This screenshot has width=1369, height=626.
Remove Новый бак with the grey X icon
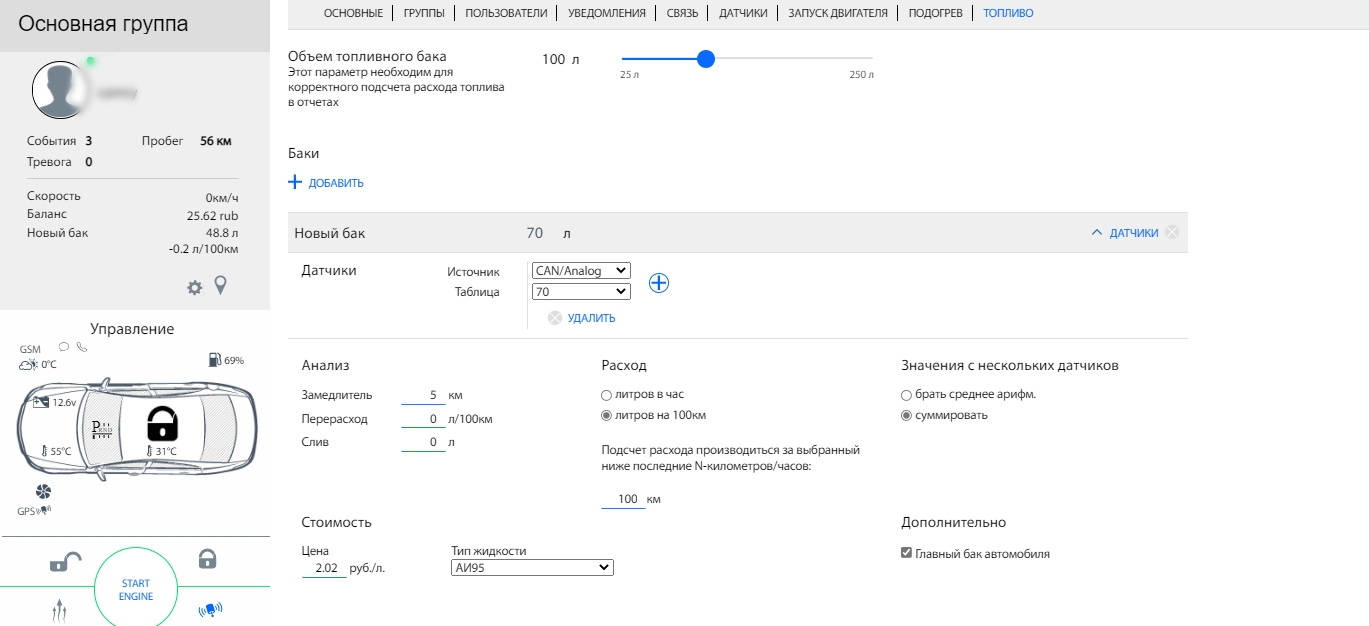(x=1172, y=233)
